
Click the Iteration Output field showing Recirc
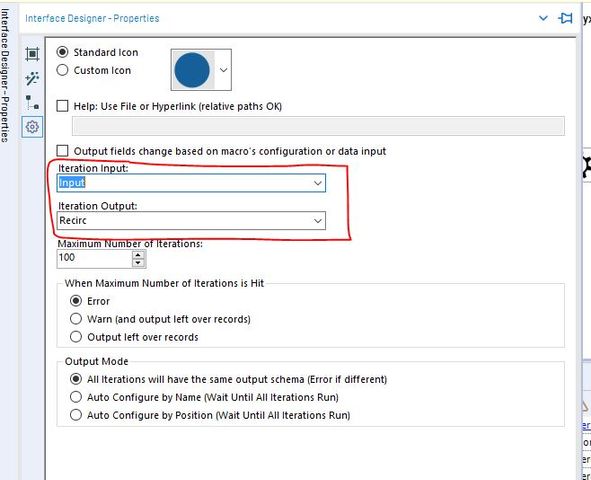pyautogui.click(x=191, y=220)
